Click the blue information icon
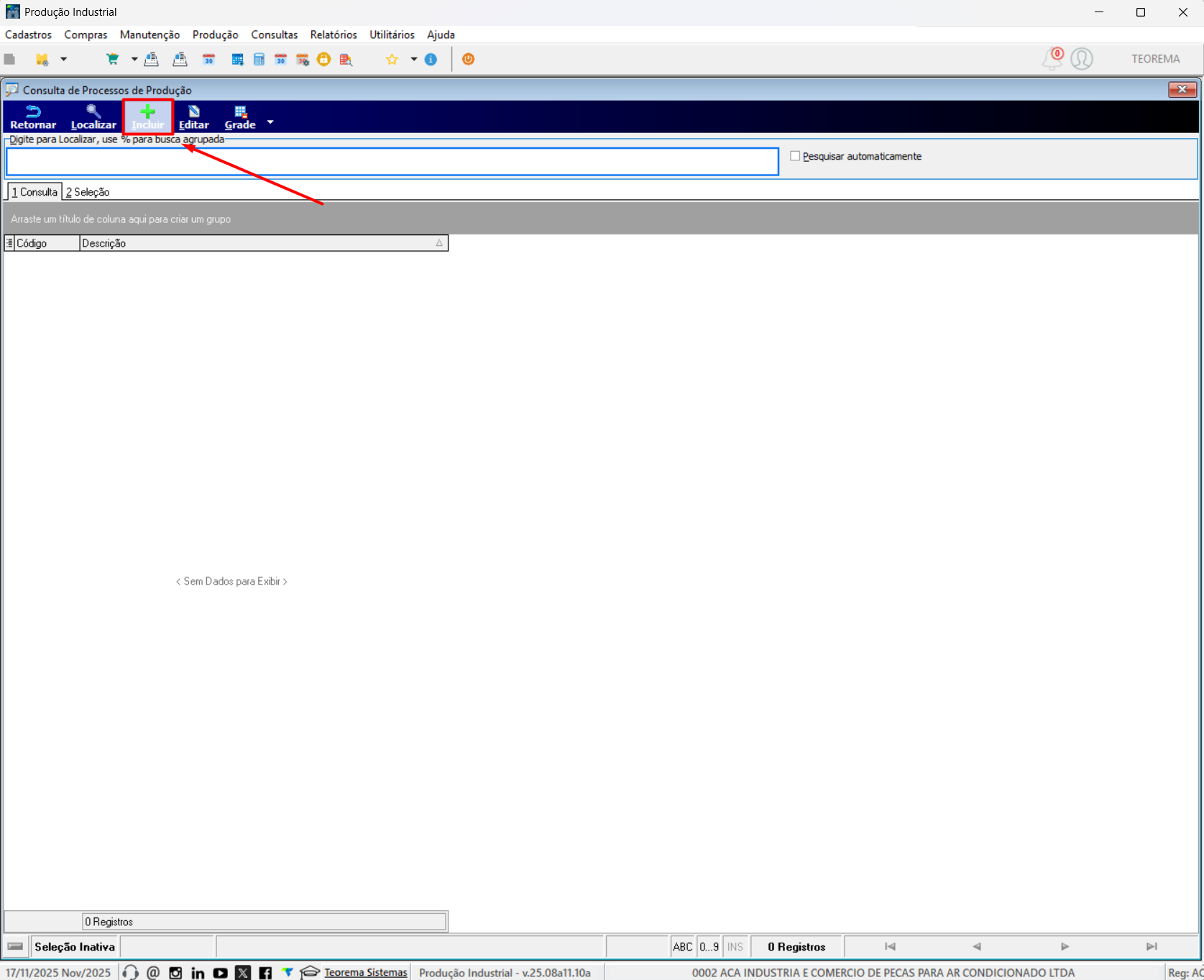The height and width of the screenshot is (980, 1204). click(x=431, y=59)
